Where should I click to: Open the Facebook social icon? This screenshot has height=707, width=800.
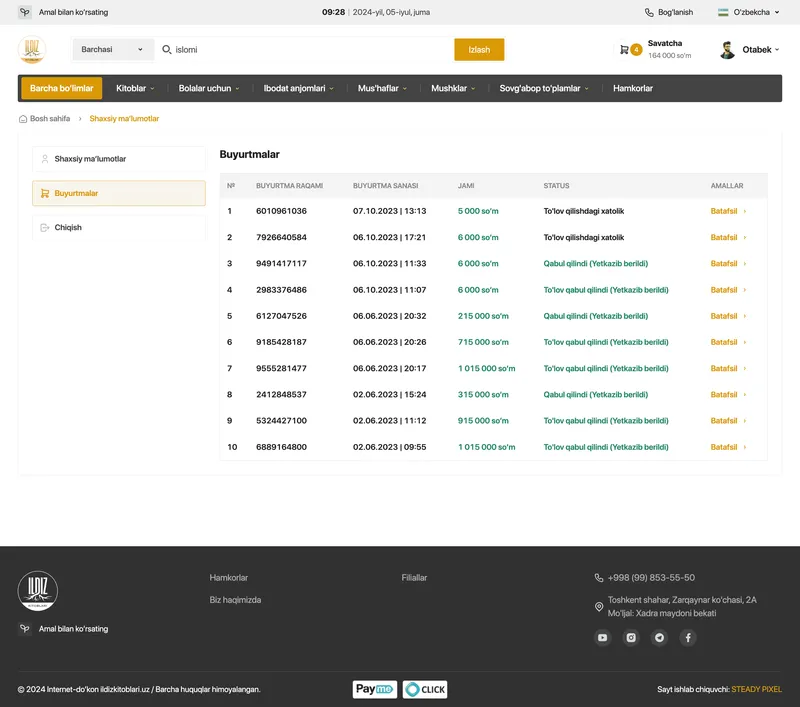click(x=688, y=637)
